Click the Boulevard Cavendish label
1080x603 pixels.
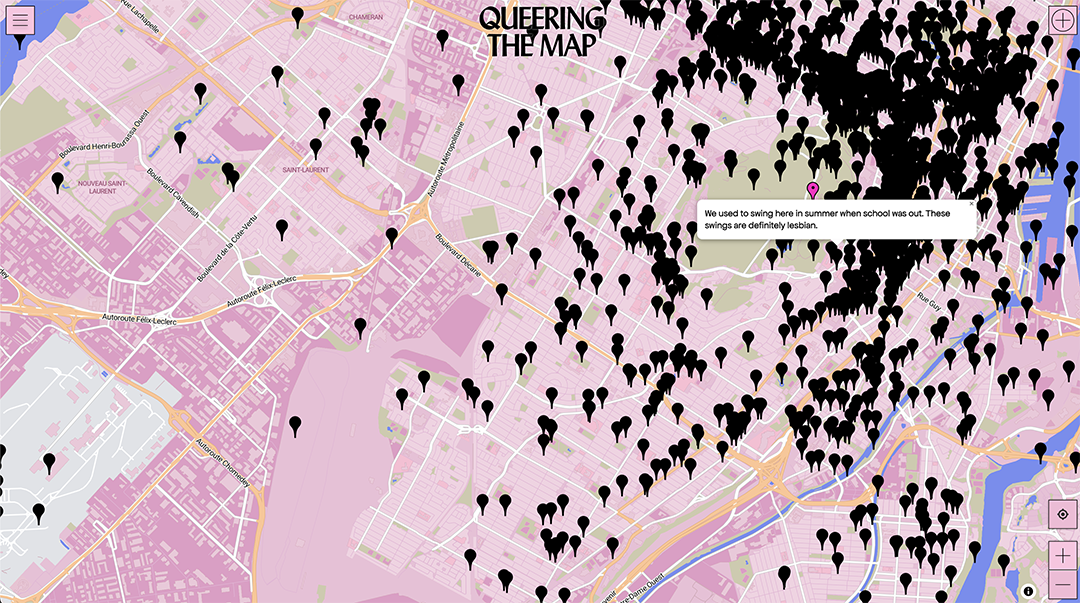174,193
